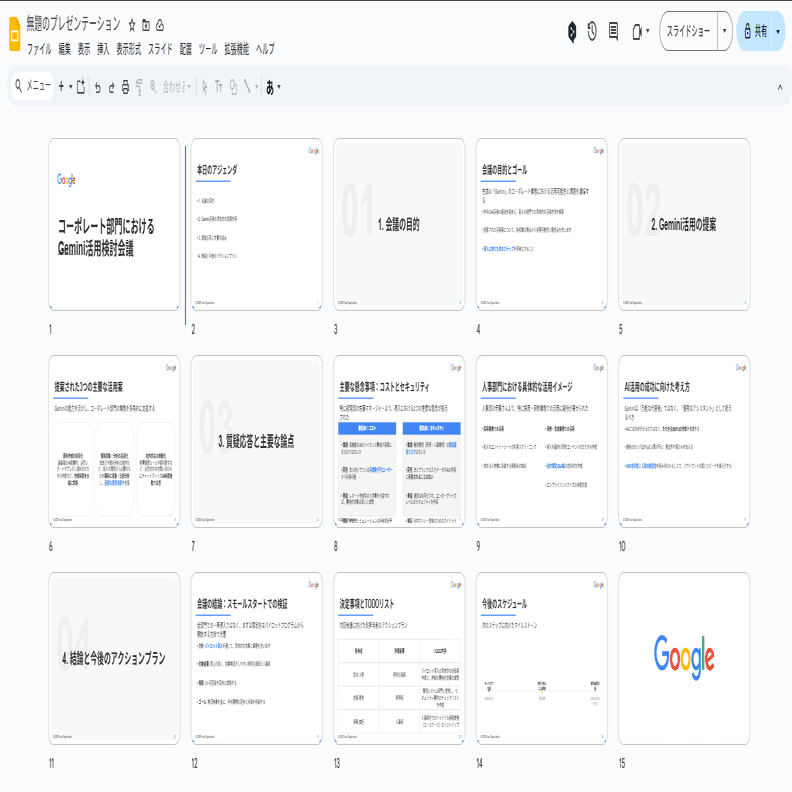This screenshot has height=792, width=792.
Task: Open the 共有 share options dropdown arrow
Action: [778, 31]
